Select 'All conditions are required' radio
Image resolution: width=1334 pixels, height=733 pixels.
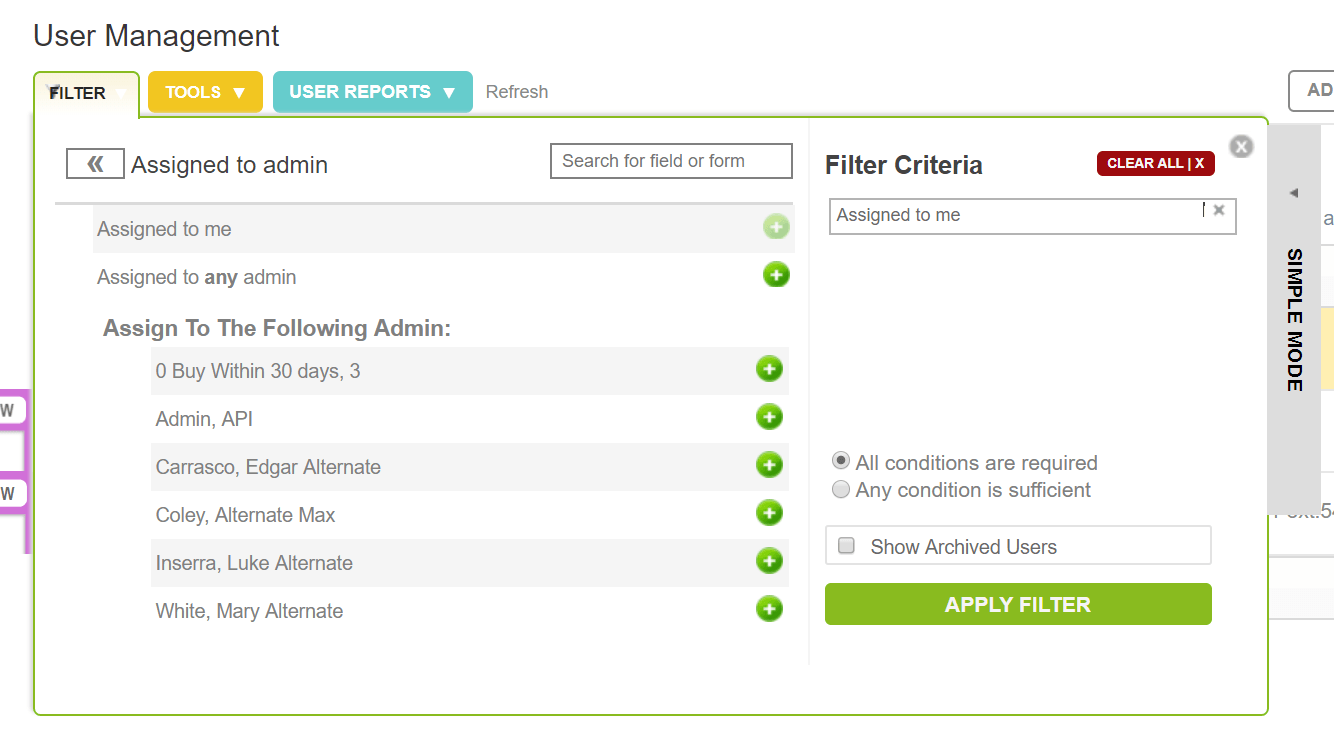pos(841,462)
